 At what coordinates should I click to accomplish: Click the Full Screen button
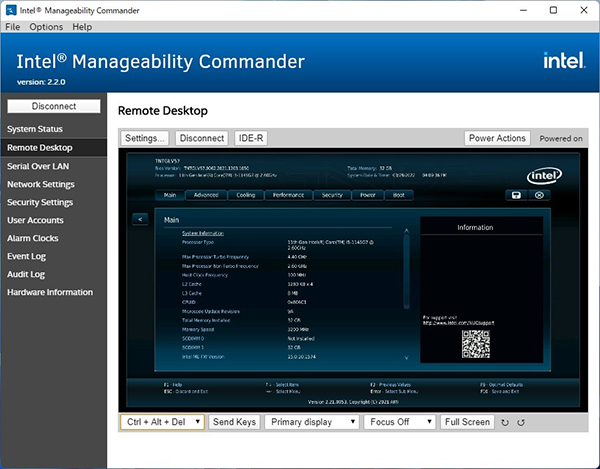click(x=467, y=422)
